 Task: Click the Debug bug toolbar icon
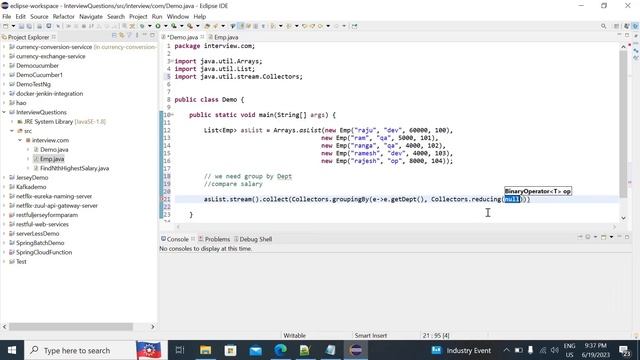pos(142,26)
